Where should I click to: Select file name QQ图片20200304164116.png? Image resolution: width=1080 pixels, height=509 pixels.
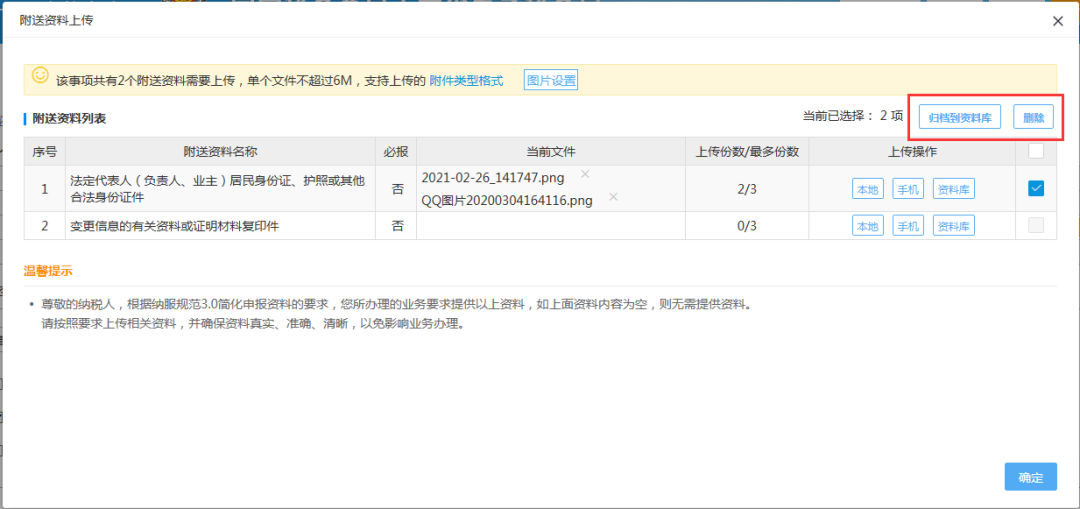click(507, 201)
